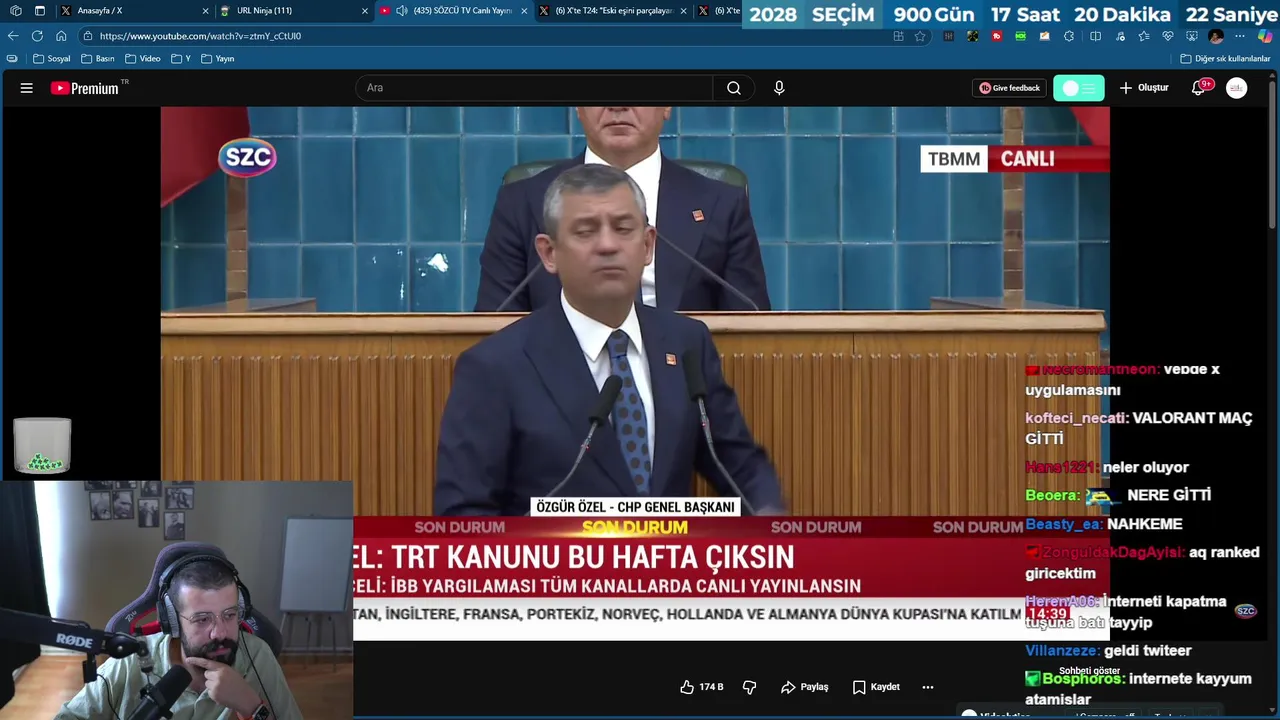Open the more actions ellipsis under the video
The width and height of the screenshot is (1280, 720).
[928, 687]
